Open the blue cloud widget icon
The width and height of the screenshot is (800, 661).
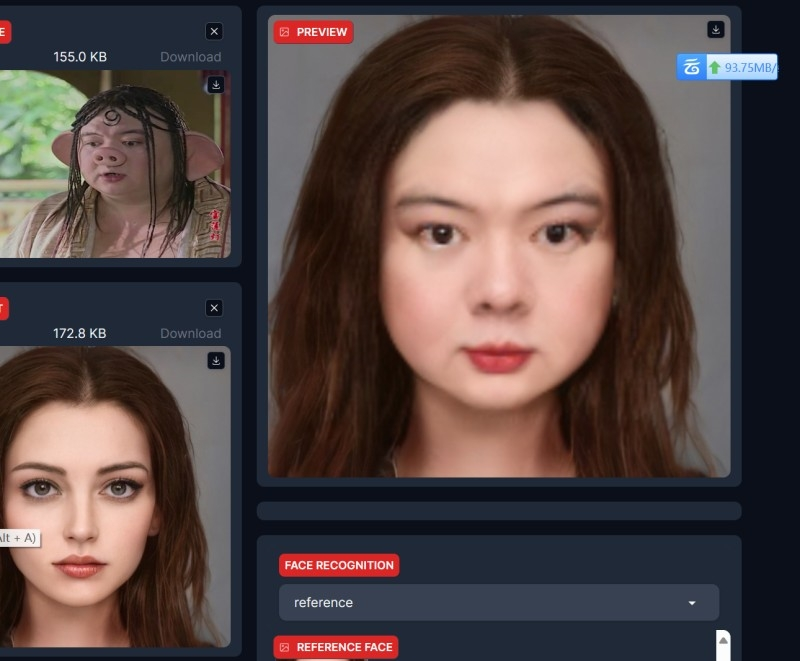coord(691,67)
